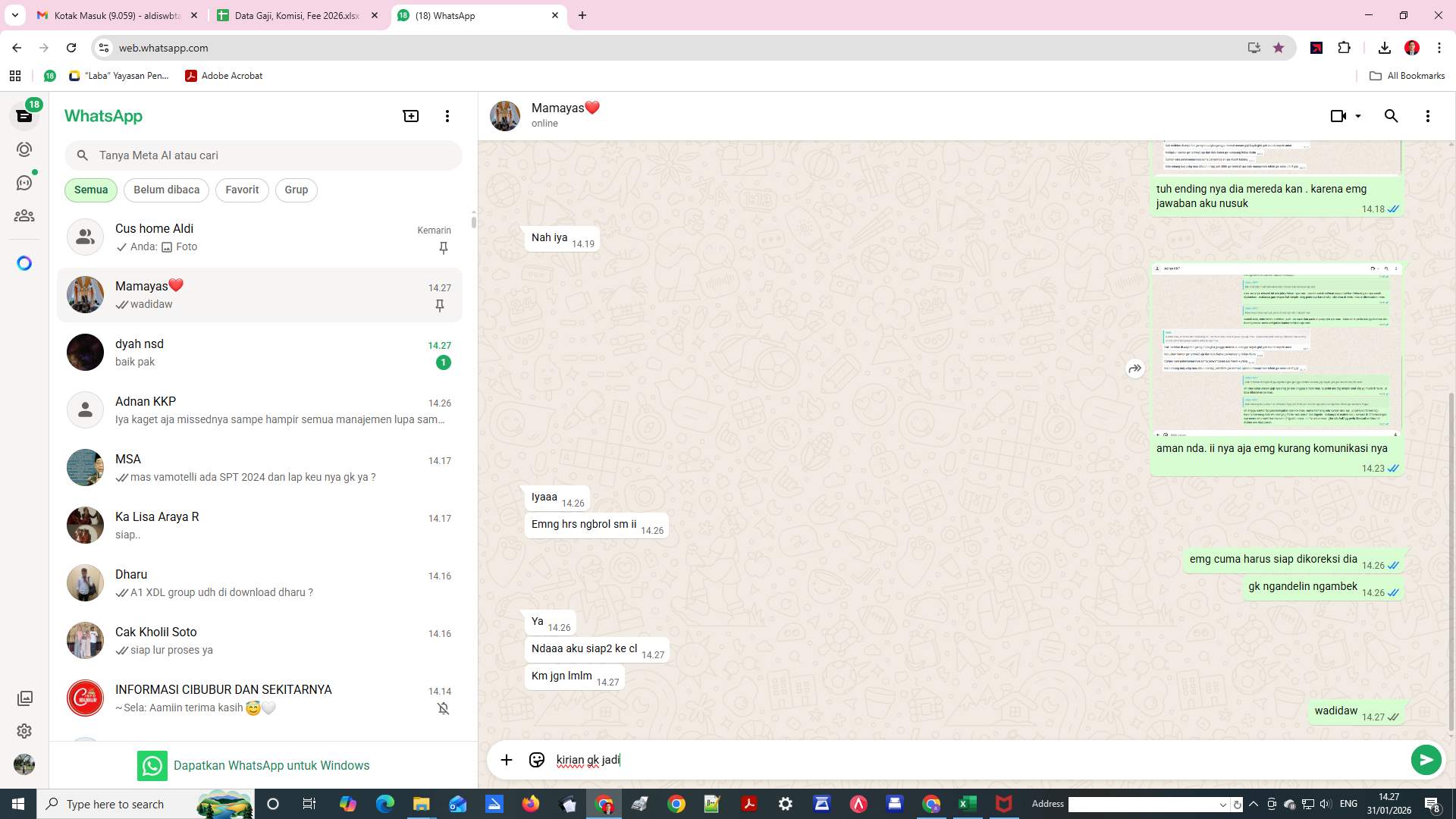Screen dimensions: 1456x819
Task: Forward the screenshot message in the chat
Action: (x=1134, y=369)
